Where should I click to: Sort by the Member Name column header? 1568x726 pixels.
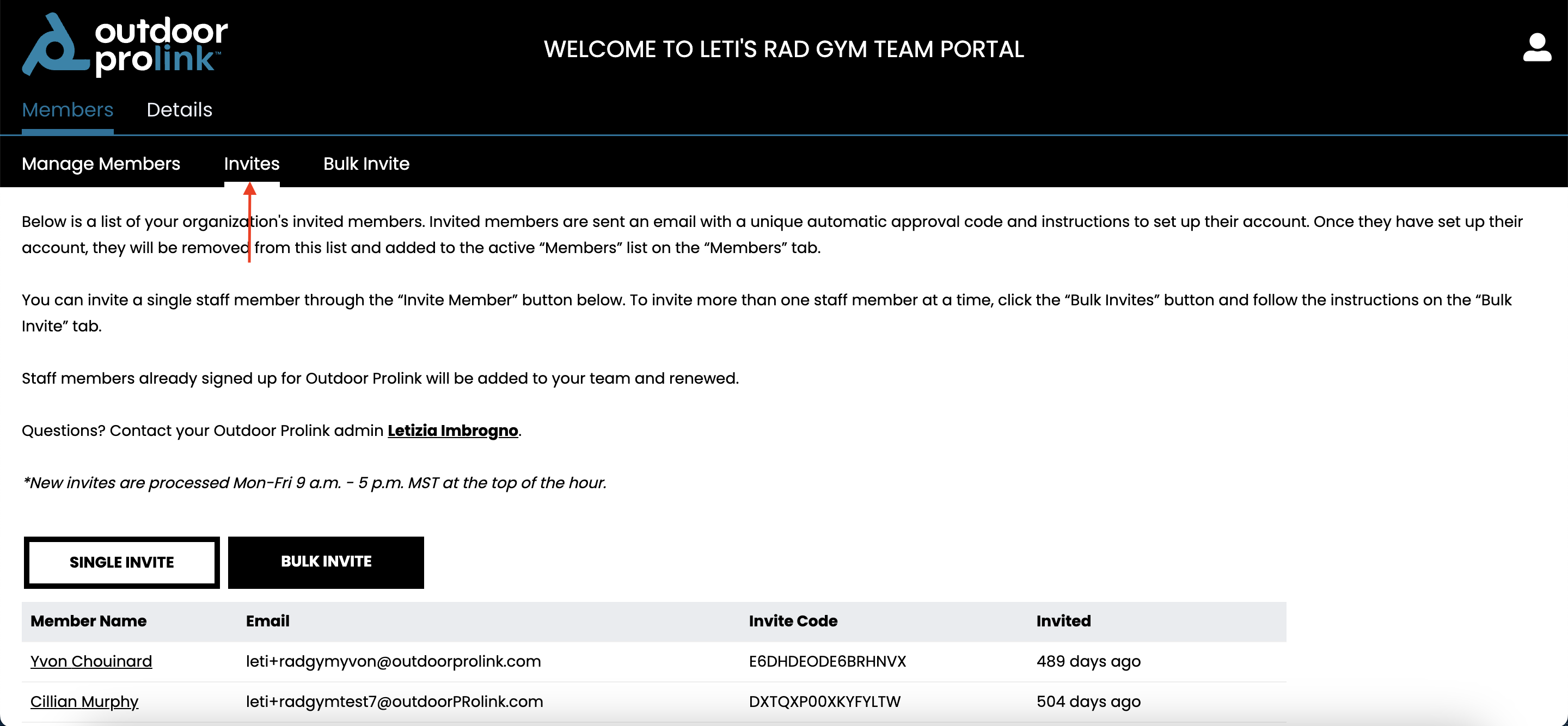click(88, 622)
